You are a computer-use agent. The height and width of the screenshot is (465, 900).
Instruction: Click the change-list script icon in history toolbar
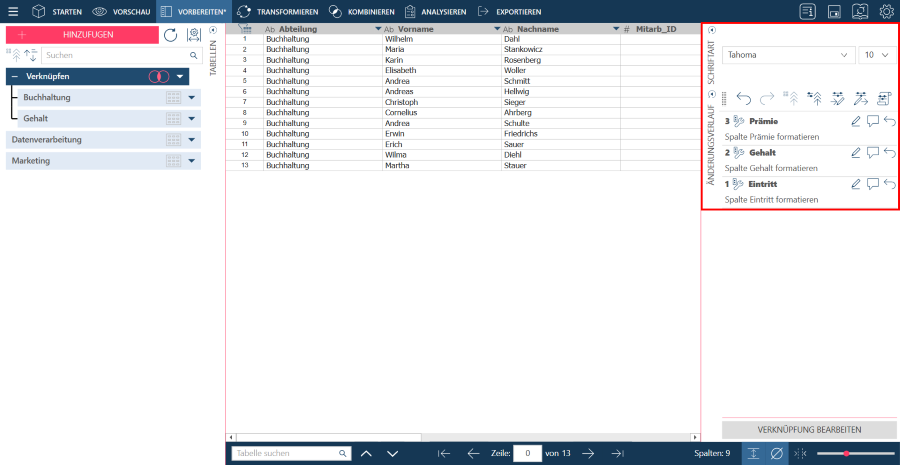click(884, 99)
